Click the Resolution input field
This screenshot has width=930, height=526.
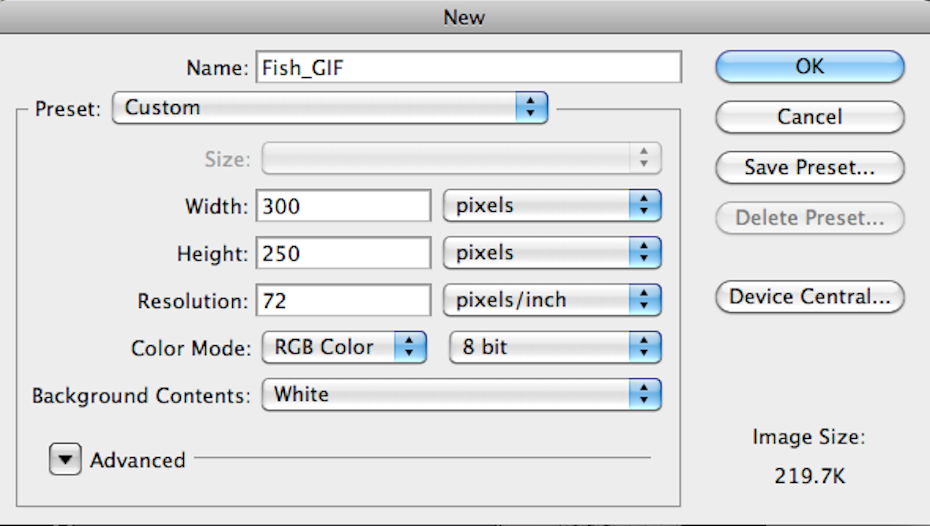coord(343,300)
